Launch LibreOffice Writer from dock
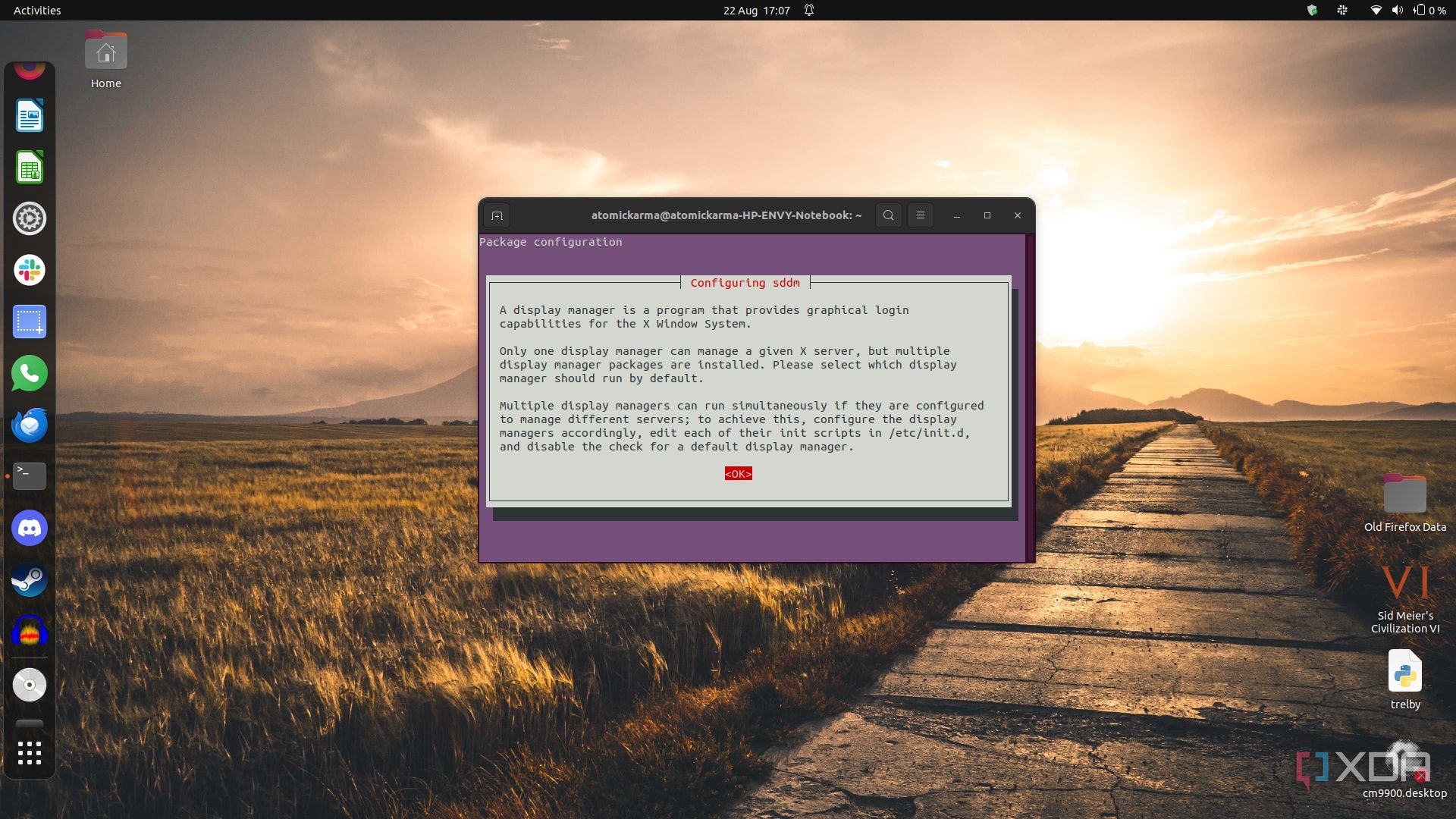This screenshot has width=1456, height=819. [x=30, y=116]
